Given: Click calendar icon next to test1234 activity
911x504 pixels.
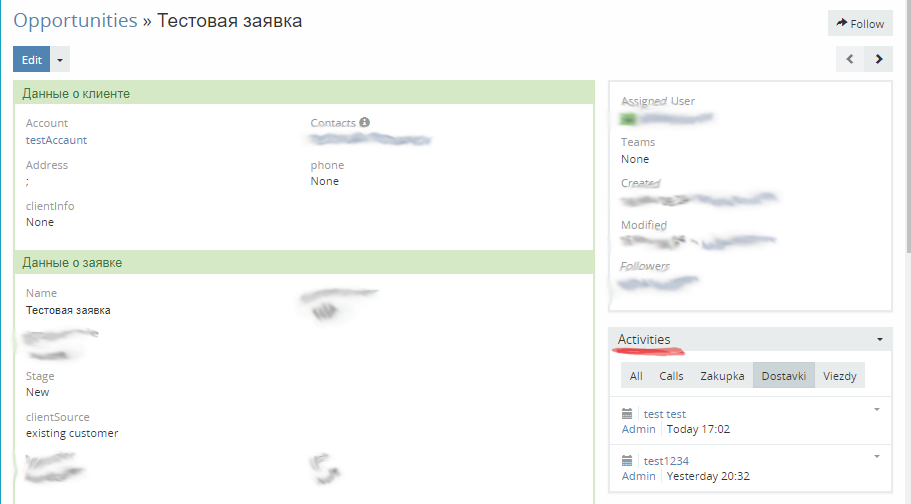Looking at the screenshot, I should click(627, 461).
